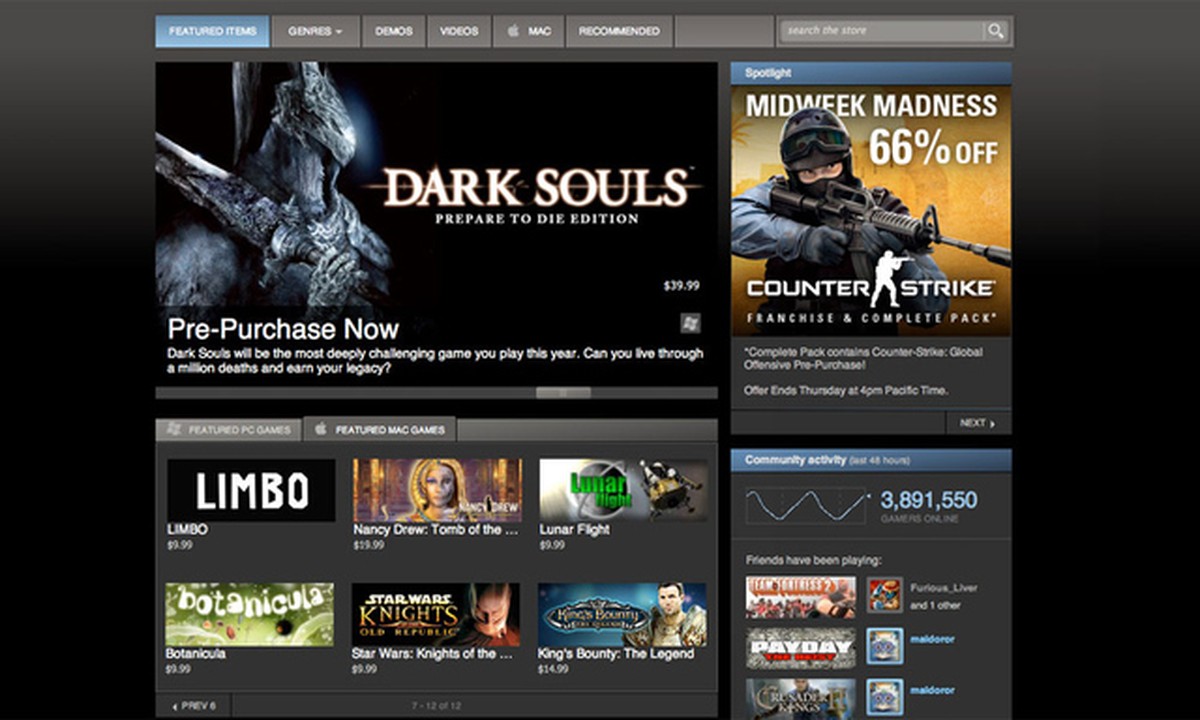Open the Botanicula game thumbnail
The image size is (1200, 720).
tap(250, 614)
